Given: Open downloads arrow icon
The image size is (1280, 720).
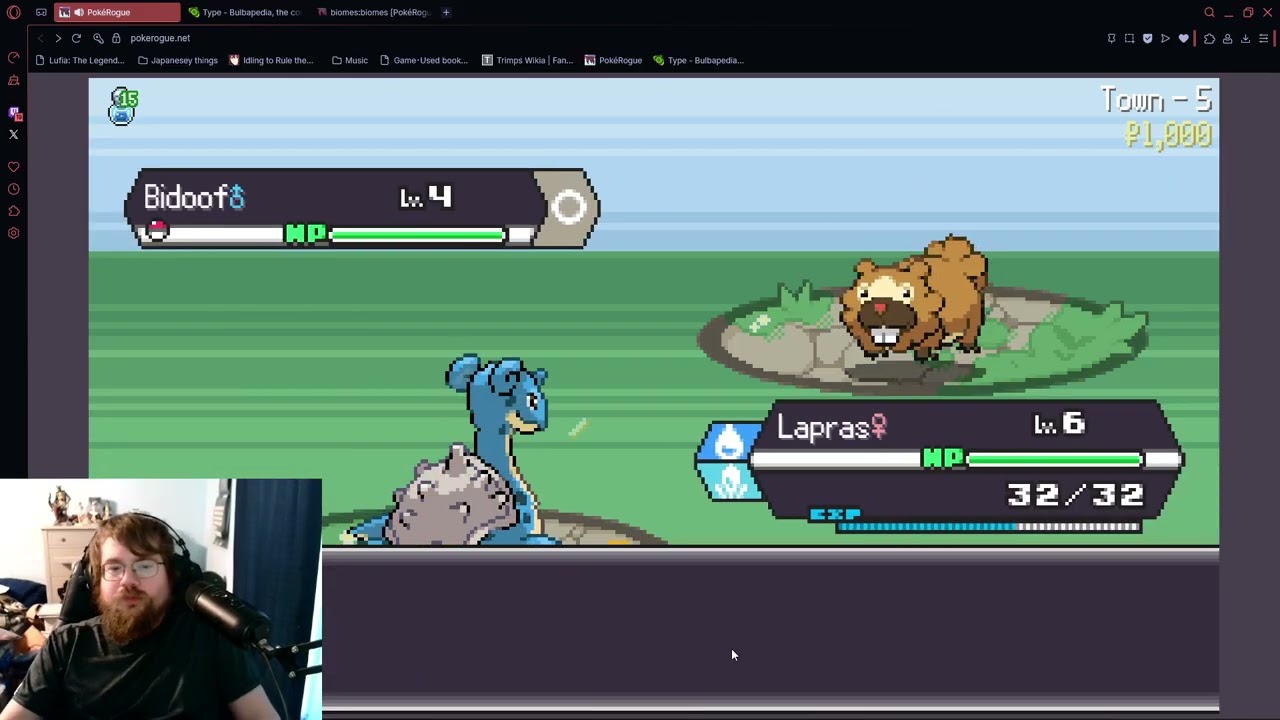Looking at the screenshot, I should point(1245,38).
